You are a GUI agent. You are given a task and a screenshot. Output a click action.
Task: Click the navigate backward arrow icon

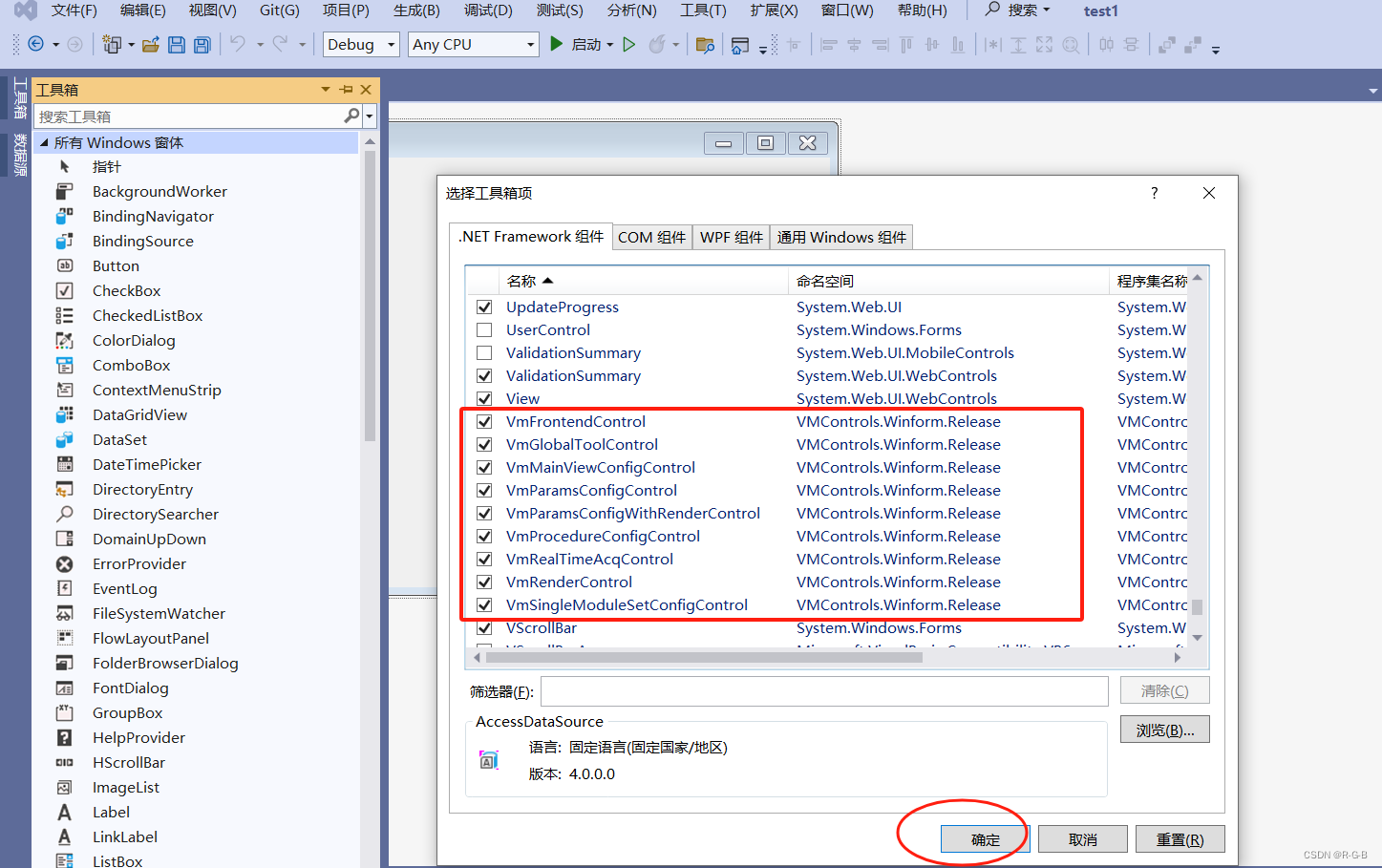[x=36, y=44]
